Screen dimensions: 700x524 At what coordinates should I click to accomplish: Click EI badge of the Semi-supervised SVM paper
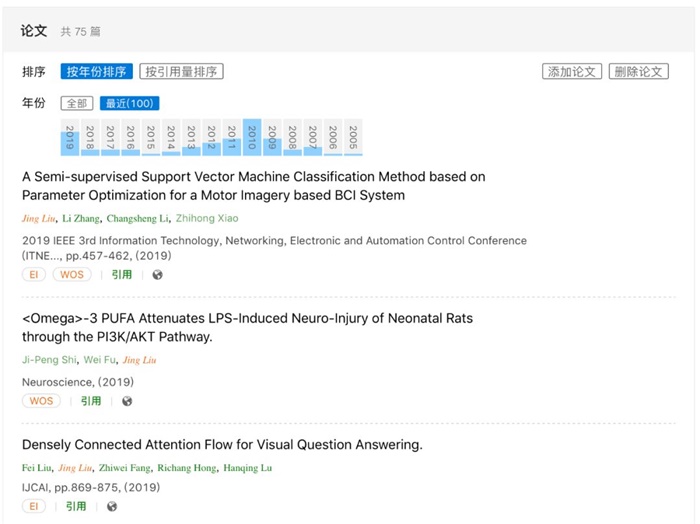pyautogui.click(x=34, y=275)
